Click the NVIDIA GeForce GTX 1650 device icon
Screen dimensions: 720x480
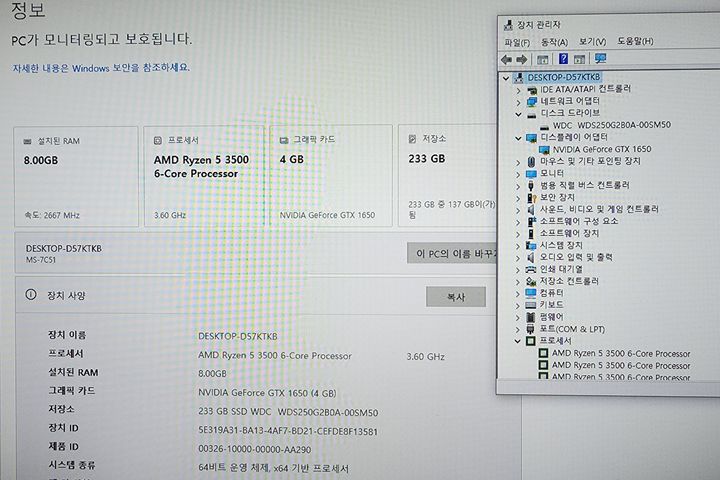coord(544,149)
